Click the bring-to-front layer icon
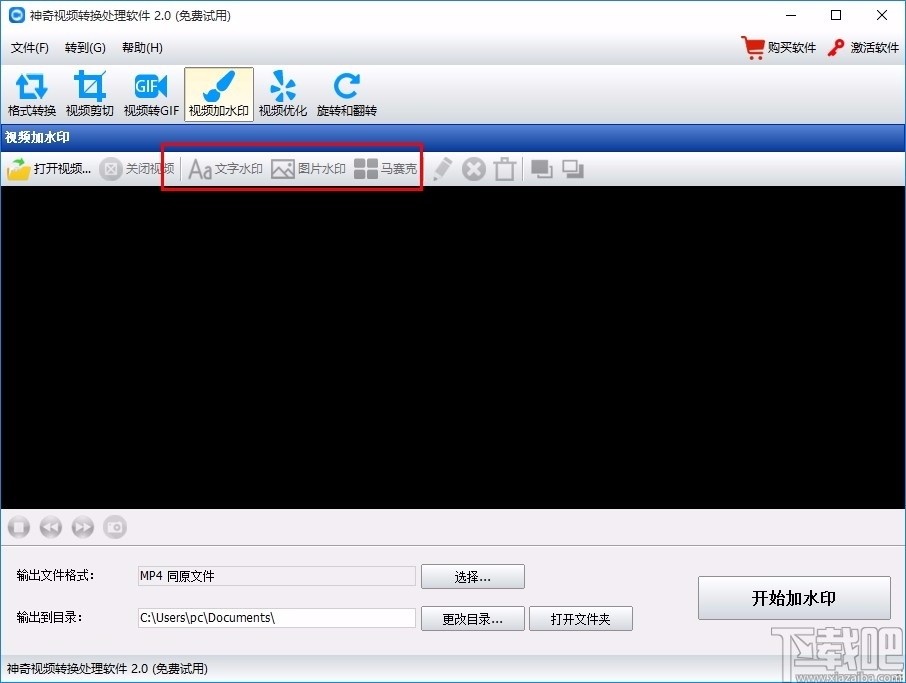The image size is (906, 683). [541, 169]
